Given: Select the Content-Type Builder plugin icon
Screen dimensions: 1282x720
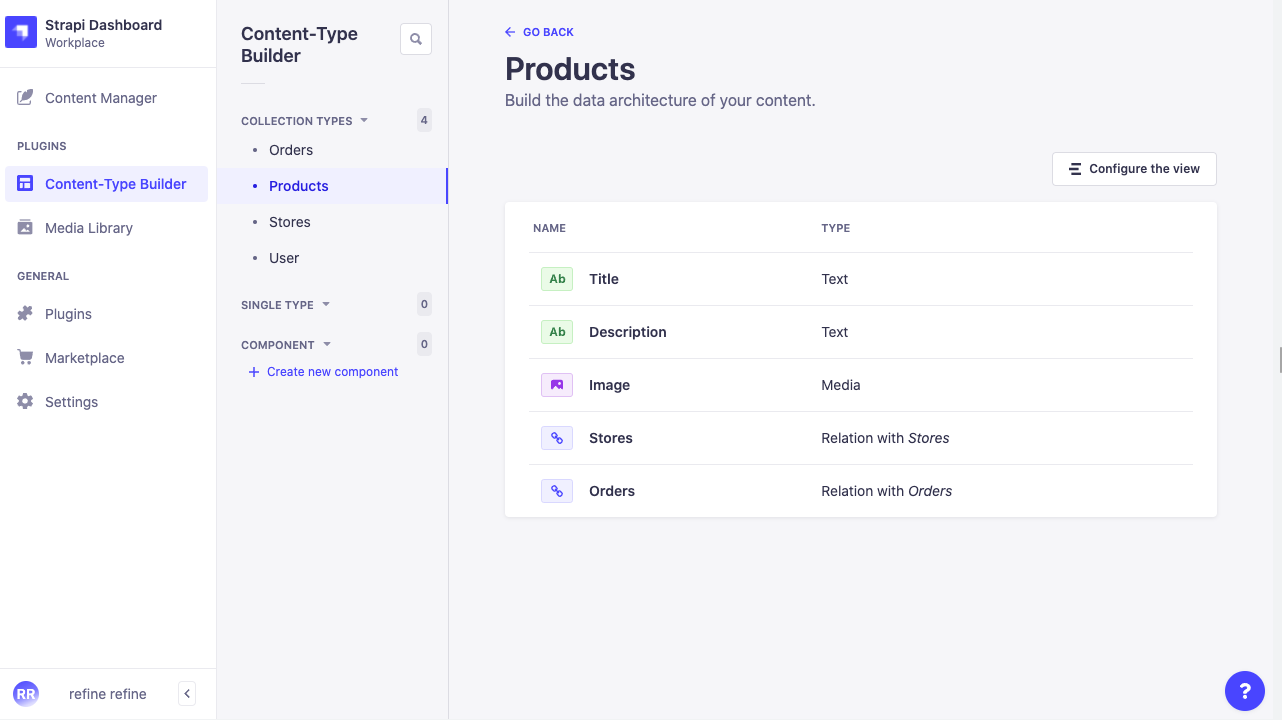Looking at the screenshot, I should click(x=24, y=184).
